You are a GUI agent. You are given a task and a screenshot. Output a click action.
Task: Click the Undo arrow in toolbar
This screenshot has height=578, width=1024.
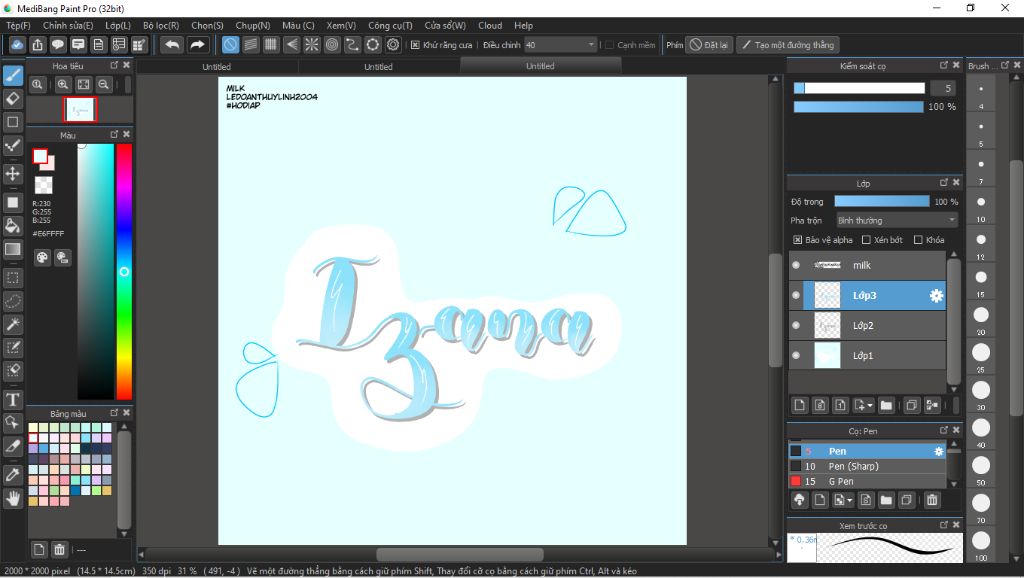(172, 45)
